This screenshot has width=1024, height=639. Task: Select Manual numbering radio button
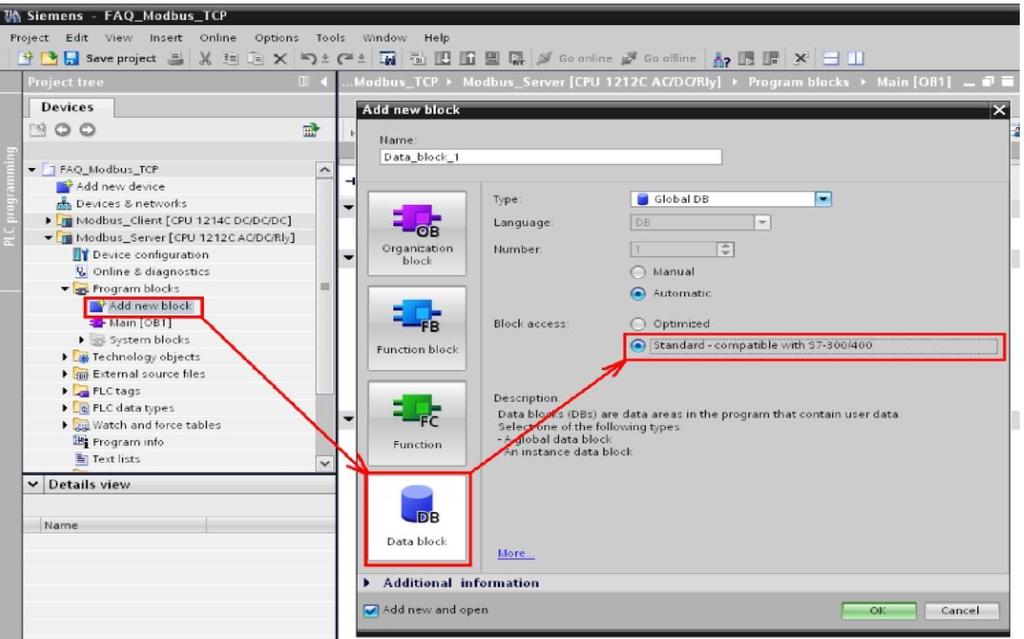(x=638, y=272)
